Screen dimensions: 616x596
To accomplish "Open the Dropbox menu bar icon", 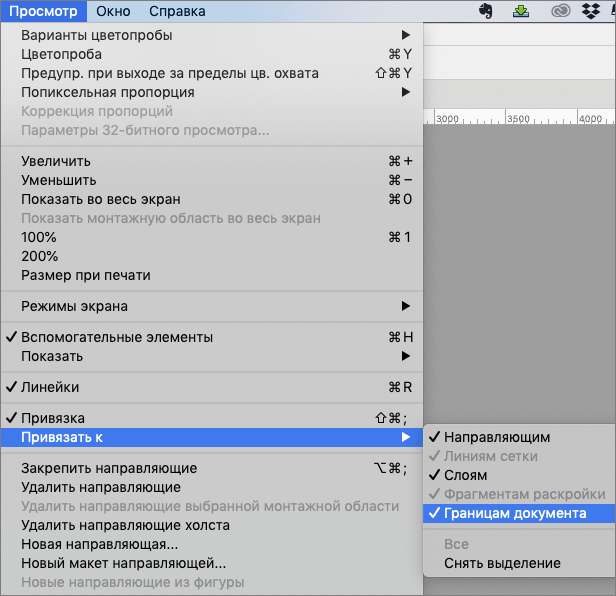I will pyautogui.click(x=590, y=11).
